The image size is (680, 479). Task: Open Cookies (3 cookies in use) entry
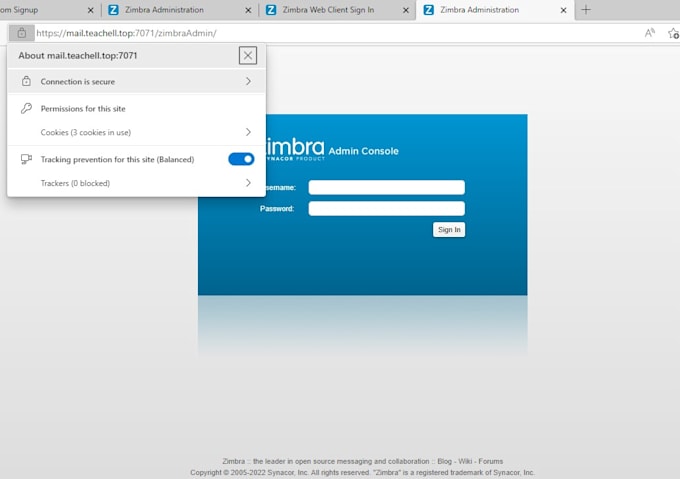136,132
